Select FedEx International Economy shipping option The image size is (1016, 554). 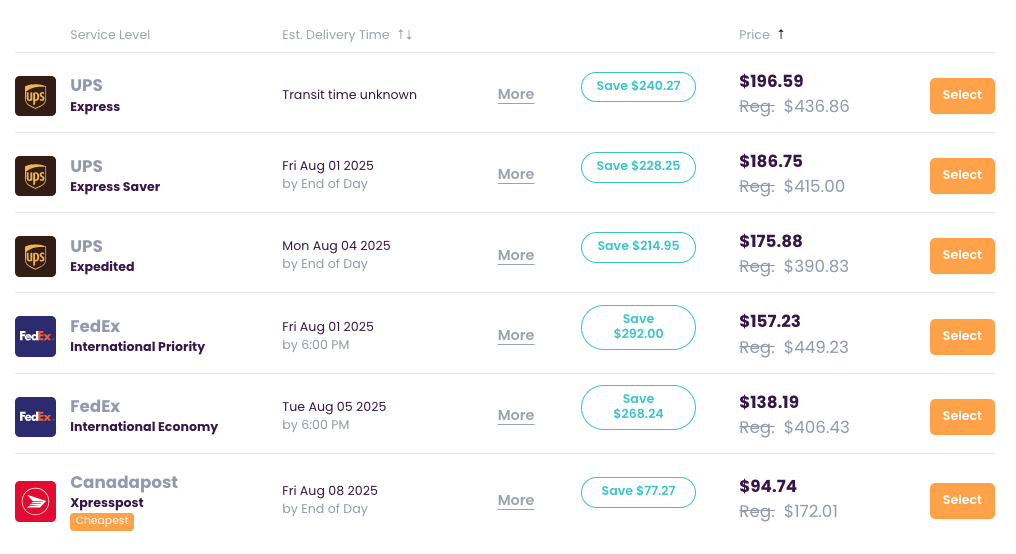pyautogui.click(x=962, y=416)
